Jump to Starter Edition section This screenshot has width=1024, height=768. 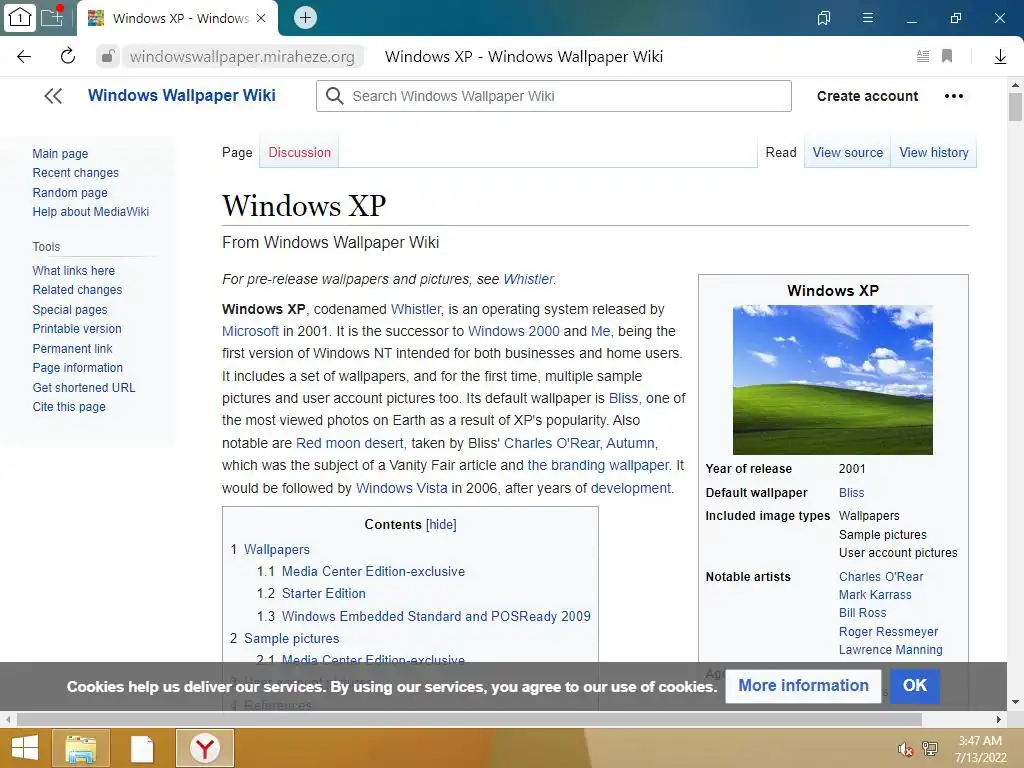pos(324,593)
